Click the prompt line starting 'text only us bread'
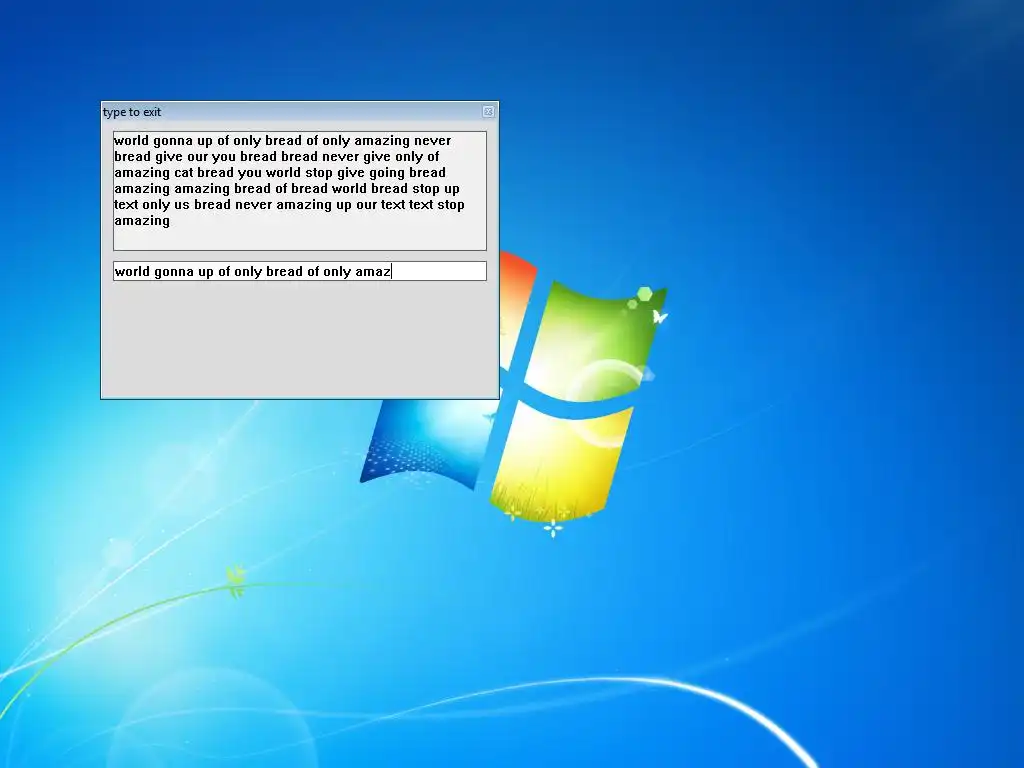1024x768 pixels. tap(289, 204)
